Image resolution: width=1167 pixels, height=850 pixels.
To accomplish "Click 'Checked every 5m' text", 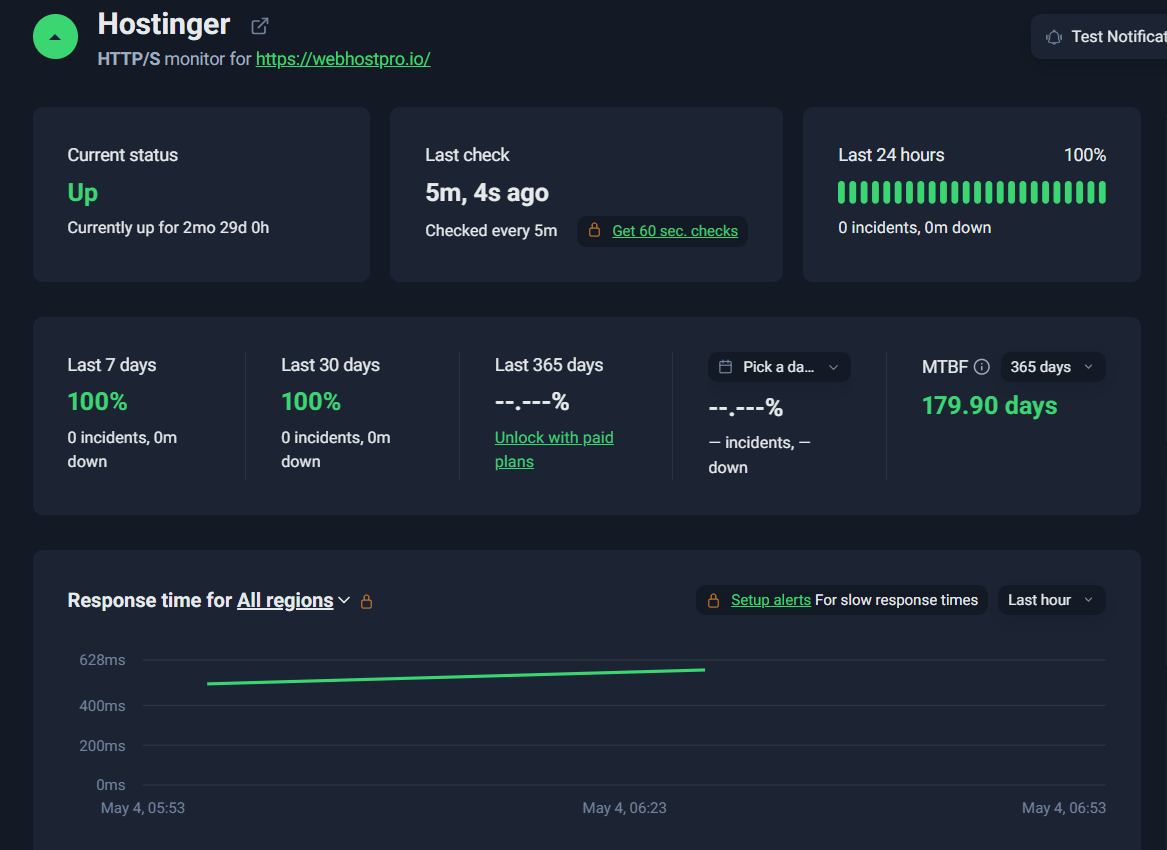I will click(x=491, y=231).
